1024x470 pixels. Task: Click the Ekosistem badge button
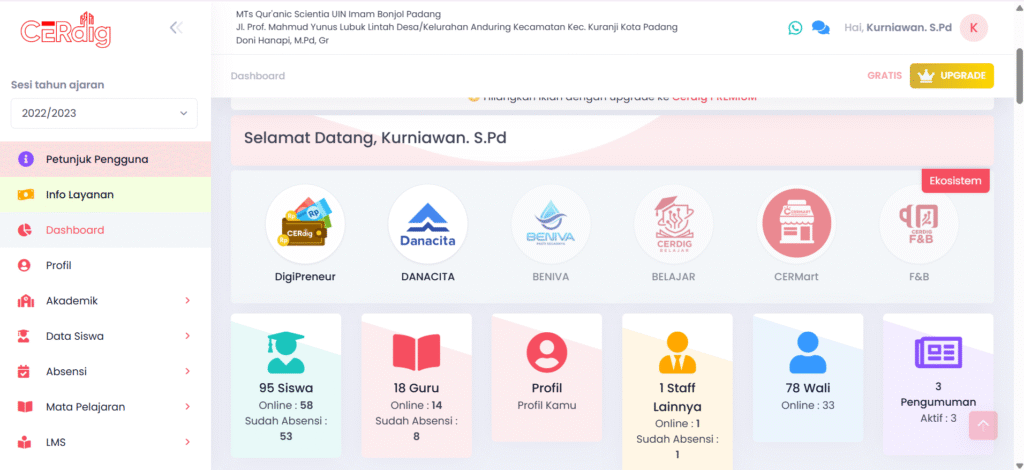tap(955, 181)
